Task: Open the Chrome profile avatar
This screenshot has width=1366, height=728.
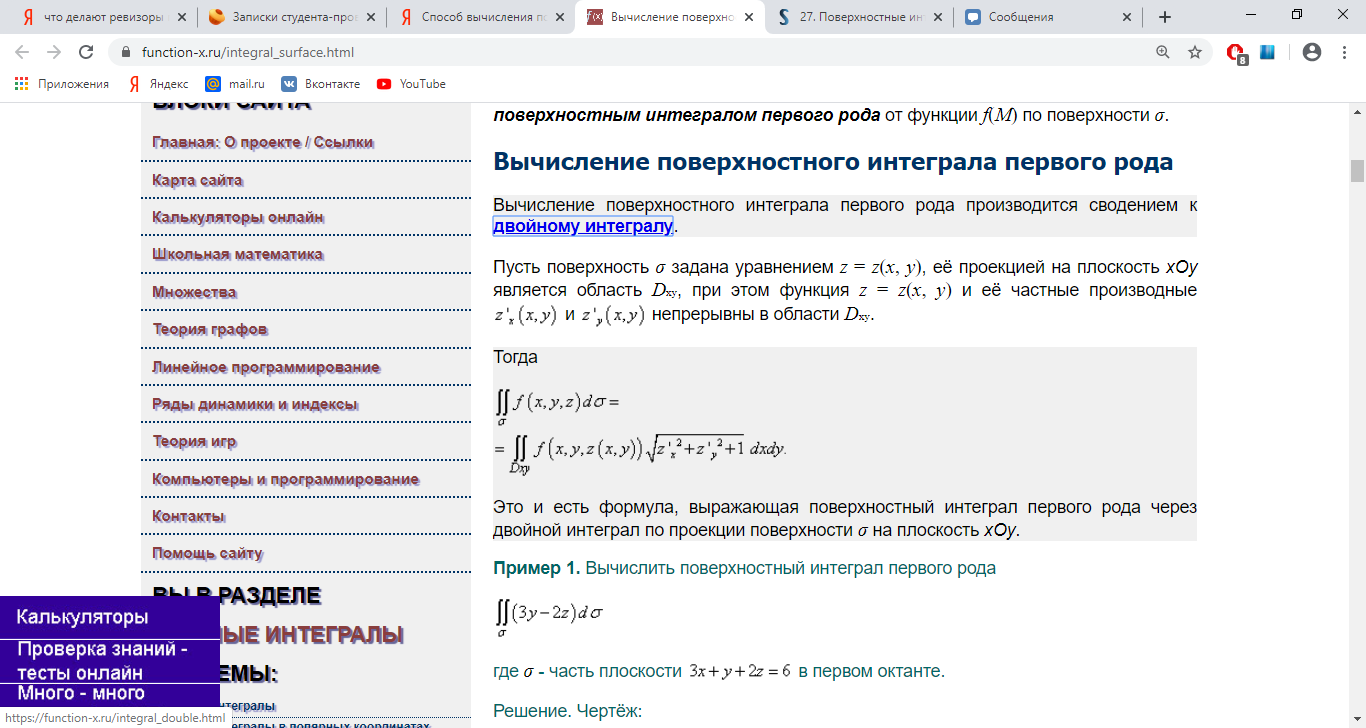Action: [1312, 52]
